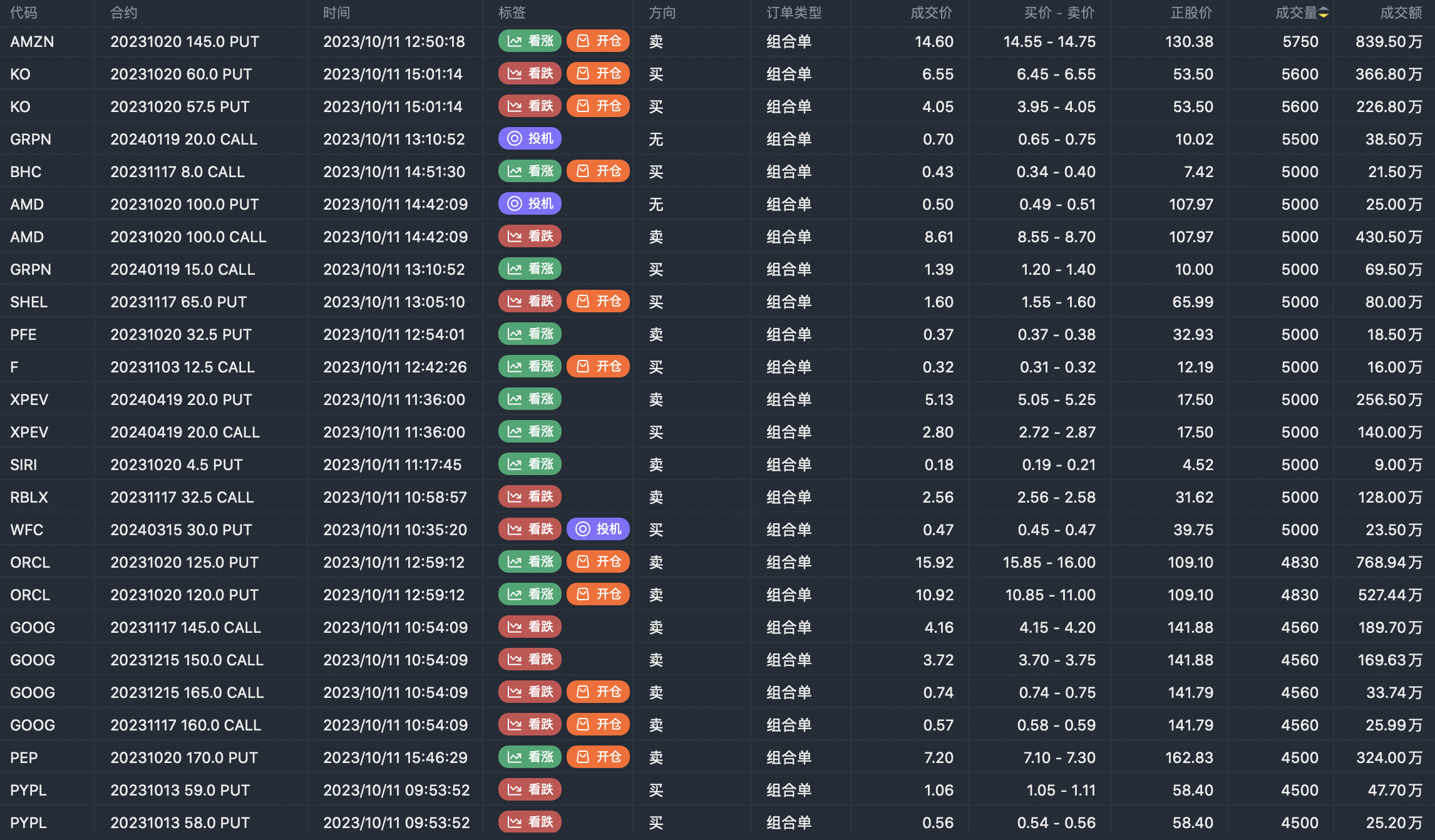Click the time '2023/10/11 12:50:18'
This screenshot has height=840, width=1435.
394,42
